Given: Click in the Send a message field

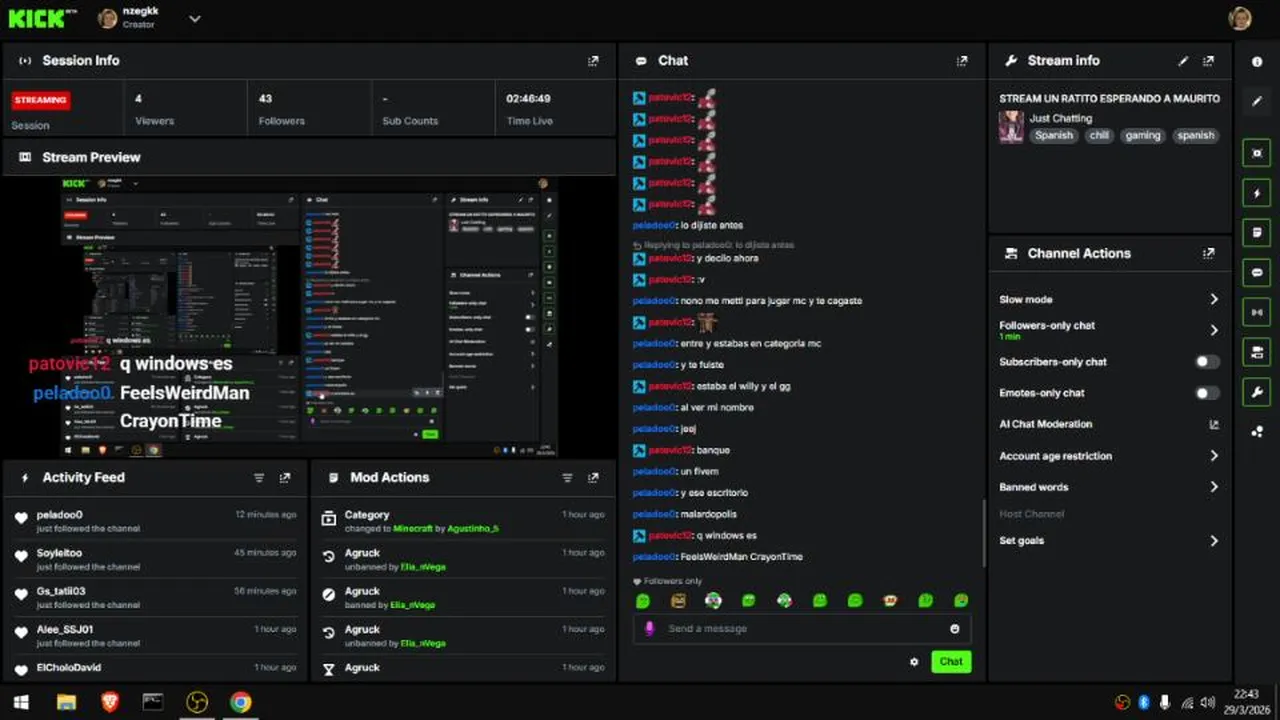Looking at the screenshot, I should click(802, 629).
